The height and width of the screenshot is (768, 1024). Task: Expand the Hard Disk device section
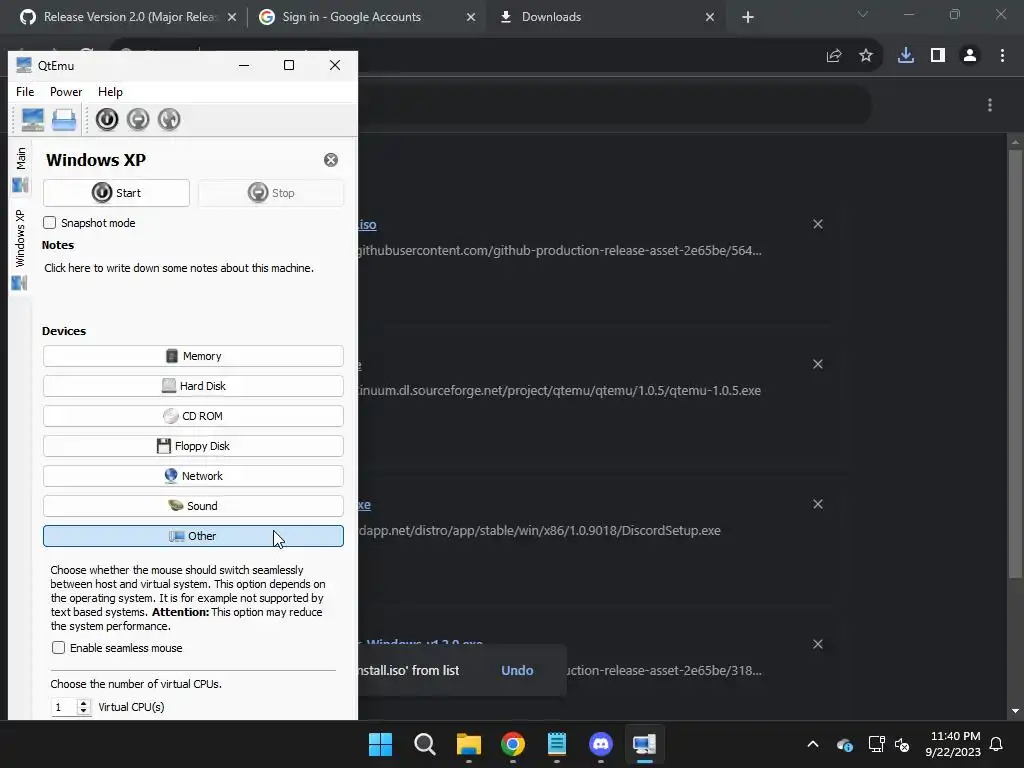[193, 386]
